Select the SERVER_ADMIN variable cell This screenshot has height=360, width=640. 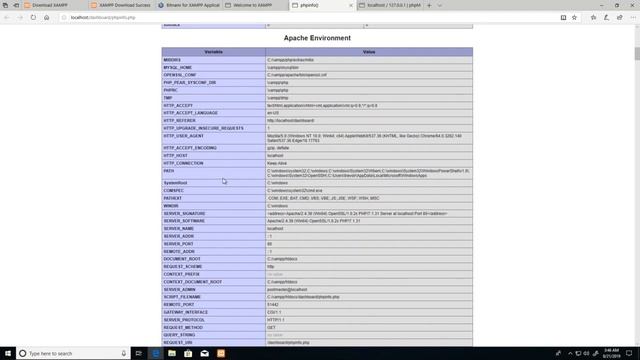[x=213, y=290]
